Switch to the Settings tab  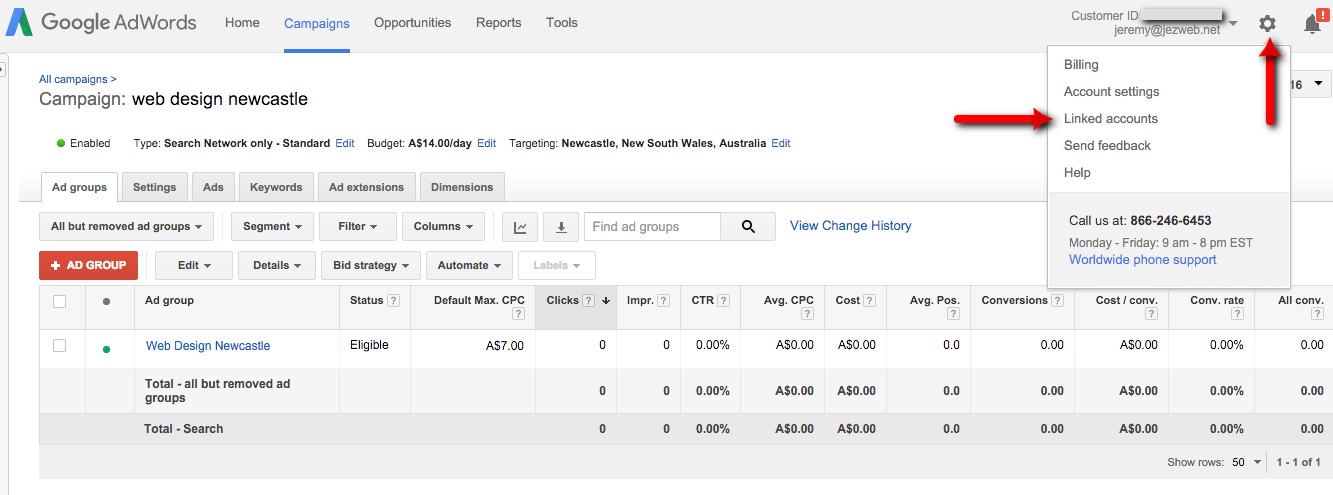click(155, 187)
